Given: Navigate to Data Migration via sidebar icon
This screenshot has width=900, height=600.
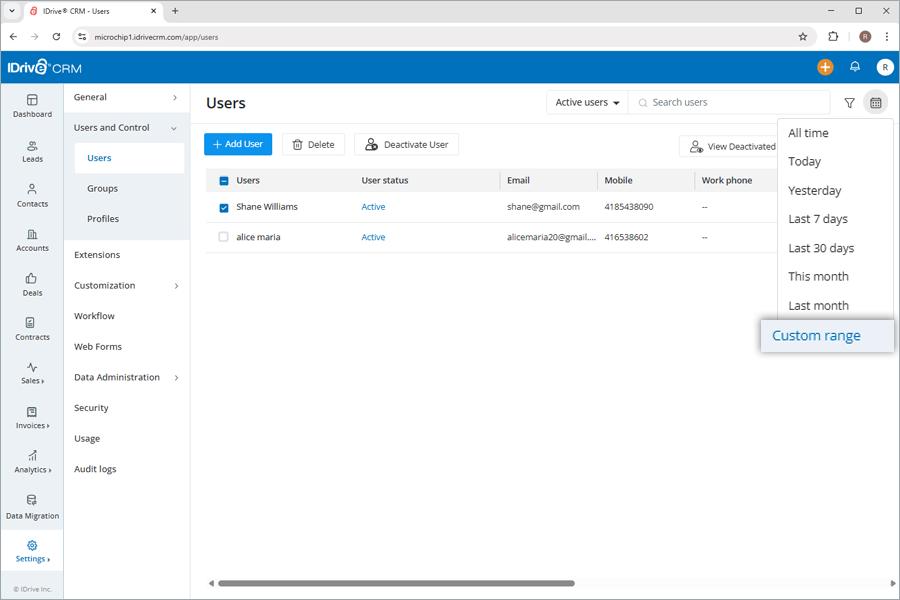Looking at the screenshot, I should point(32,505).
